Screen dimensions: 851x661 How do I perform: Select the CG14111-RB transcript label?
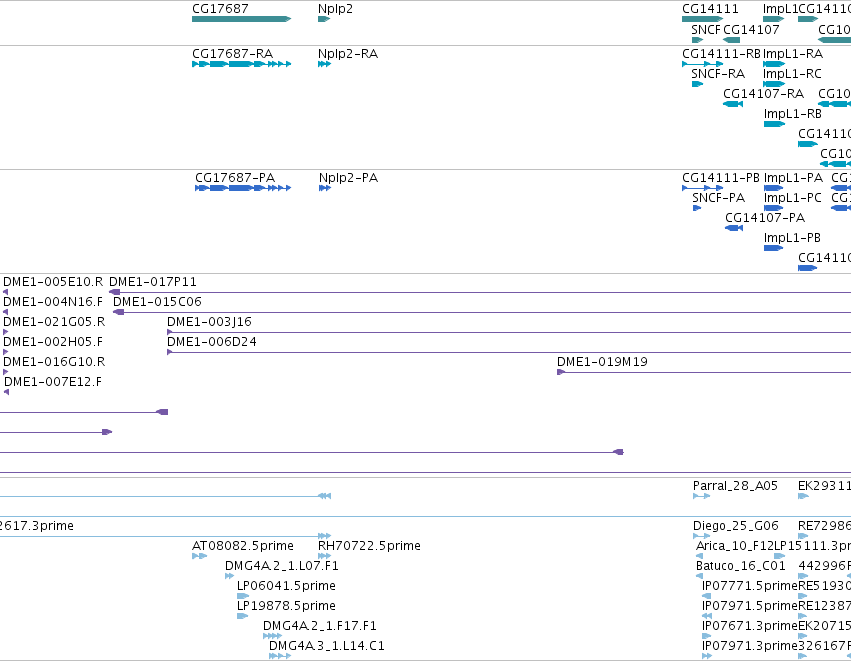(x=721, y=54)
